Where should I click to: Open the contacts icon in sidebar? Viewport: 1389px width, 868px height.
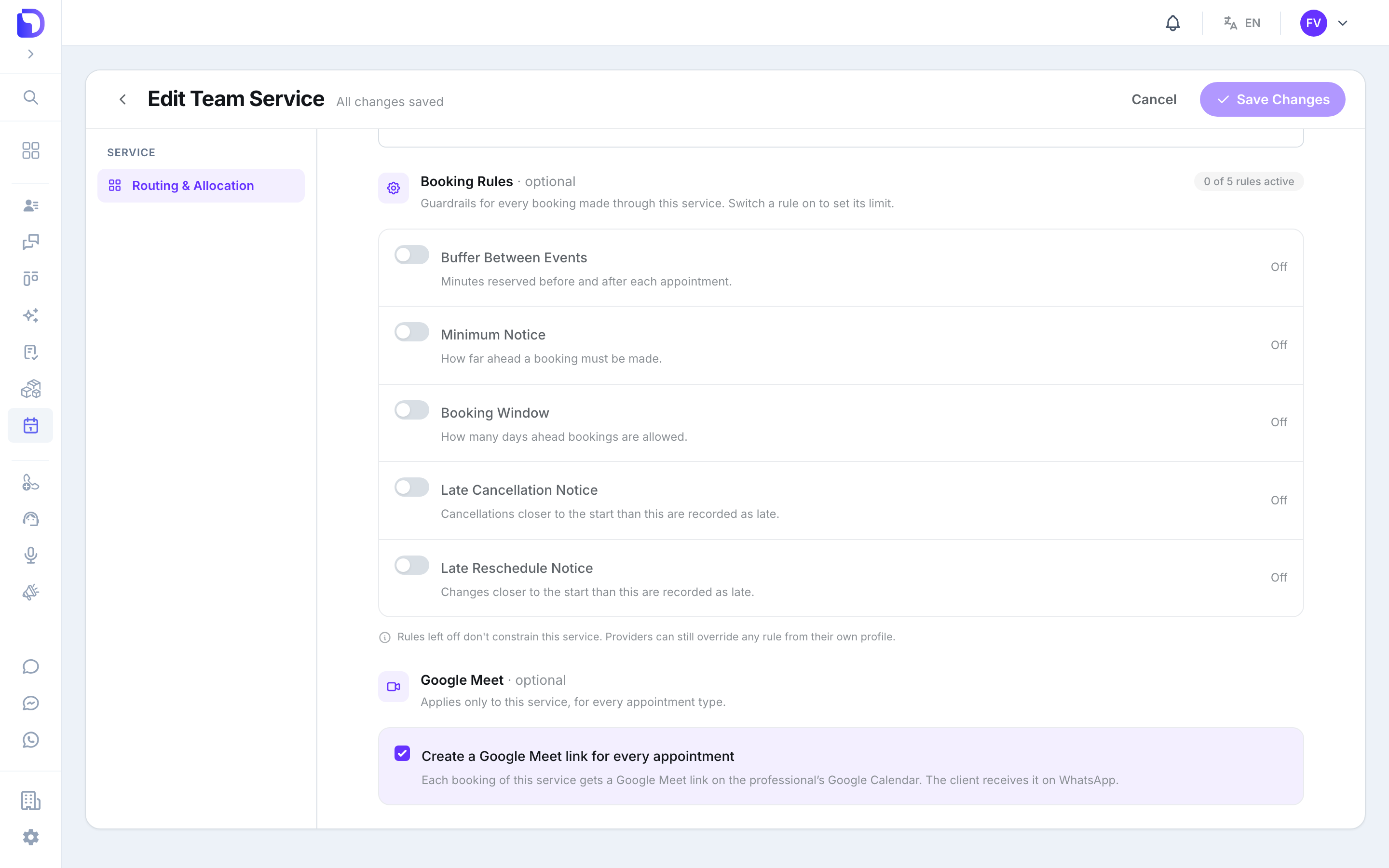30,205
